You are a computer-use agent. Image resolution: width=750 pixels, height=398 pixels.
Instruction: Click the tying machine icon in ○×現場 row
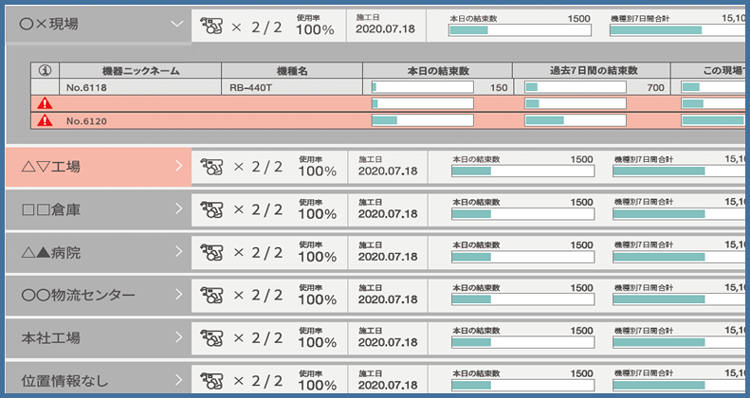(x=211, y=25)
